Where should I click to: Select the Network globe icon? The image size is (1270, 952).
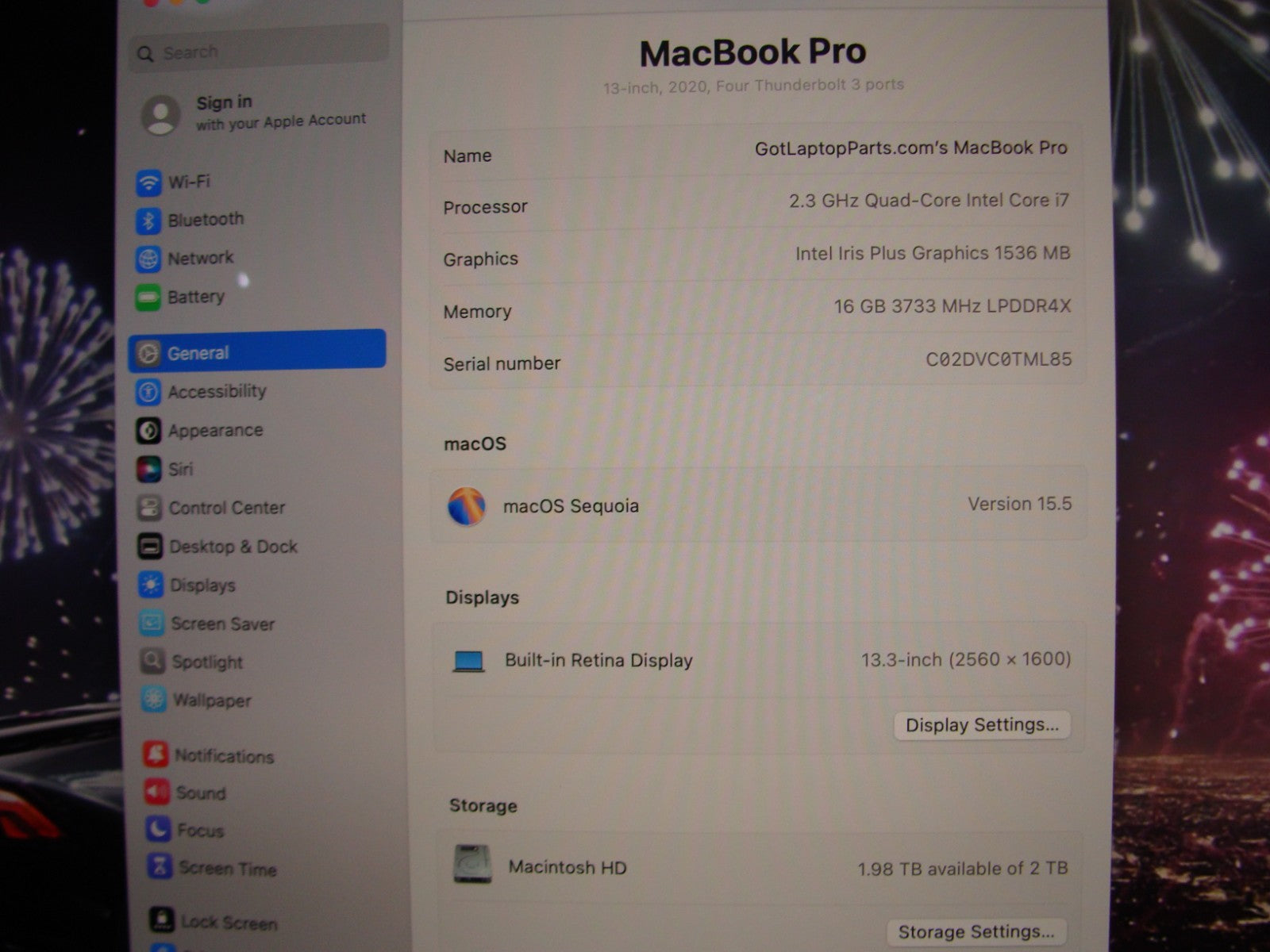click(148, 259)
